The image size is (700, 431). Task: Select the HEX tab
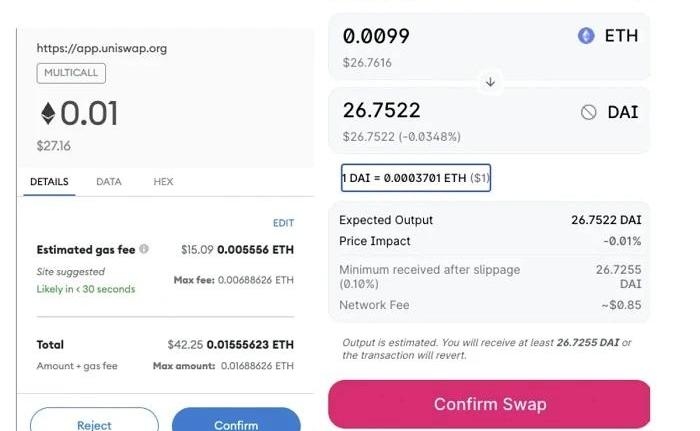click(163, 182)
